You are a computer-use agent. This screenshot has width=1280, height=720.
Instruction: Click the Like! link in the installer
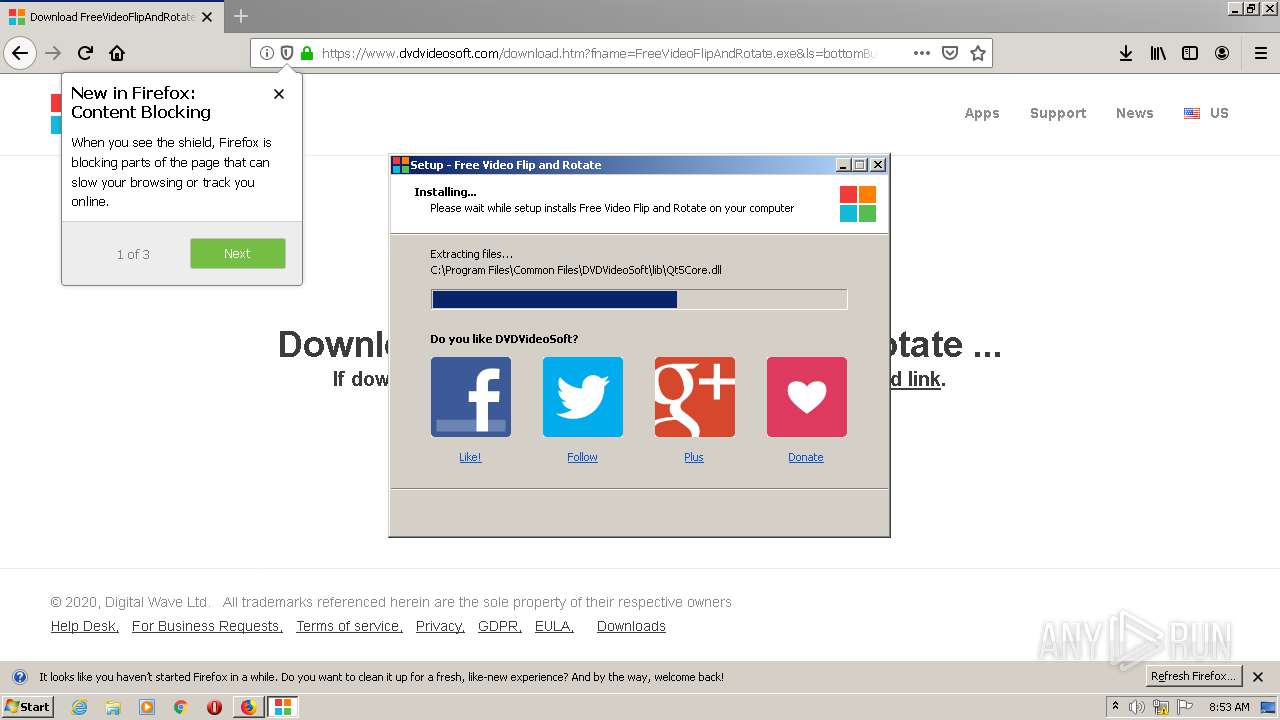(470, 457)
